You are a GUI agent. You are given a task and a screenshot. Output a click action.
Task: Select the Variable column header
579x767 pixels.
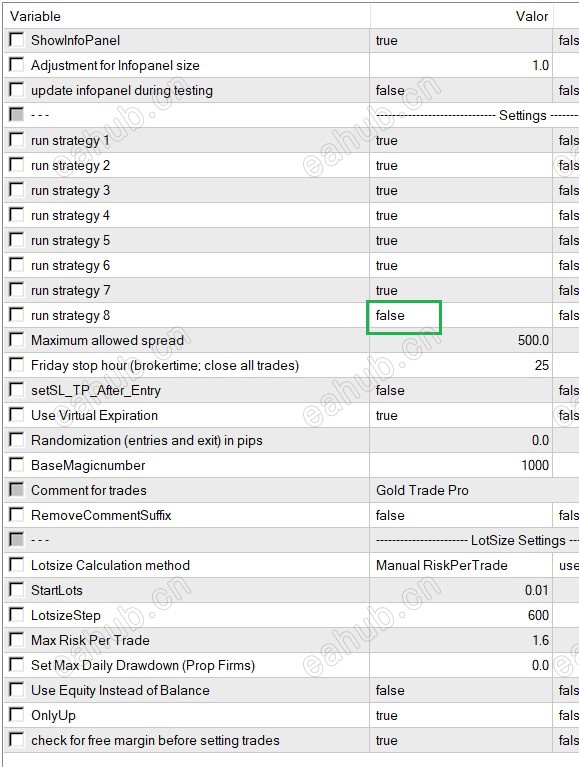pyautogui.click(x=187, y=16)
